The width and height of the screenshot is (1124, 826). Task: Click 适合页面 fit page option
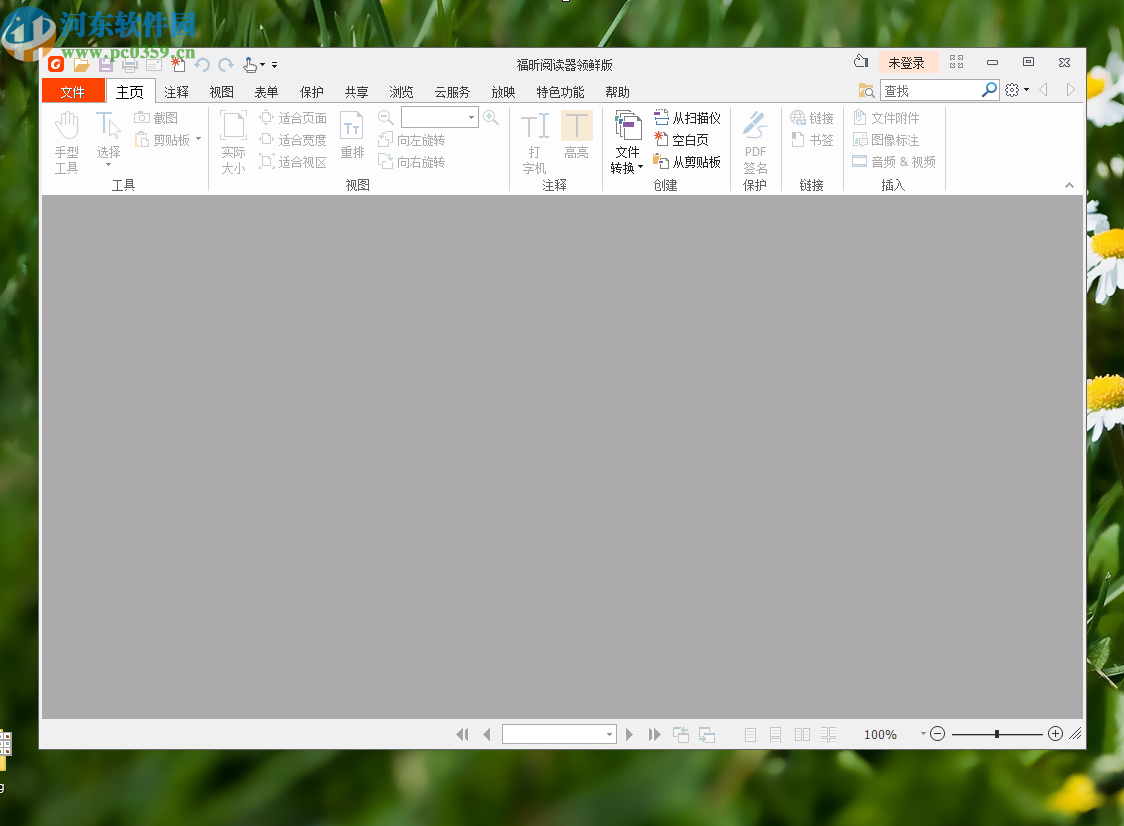click(293, 118)
